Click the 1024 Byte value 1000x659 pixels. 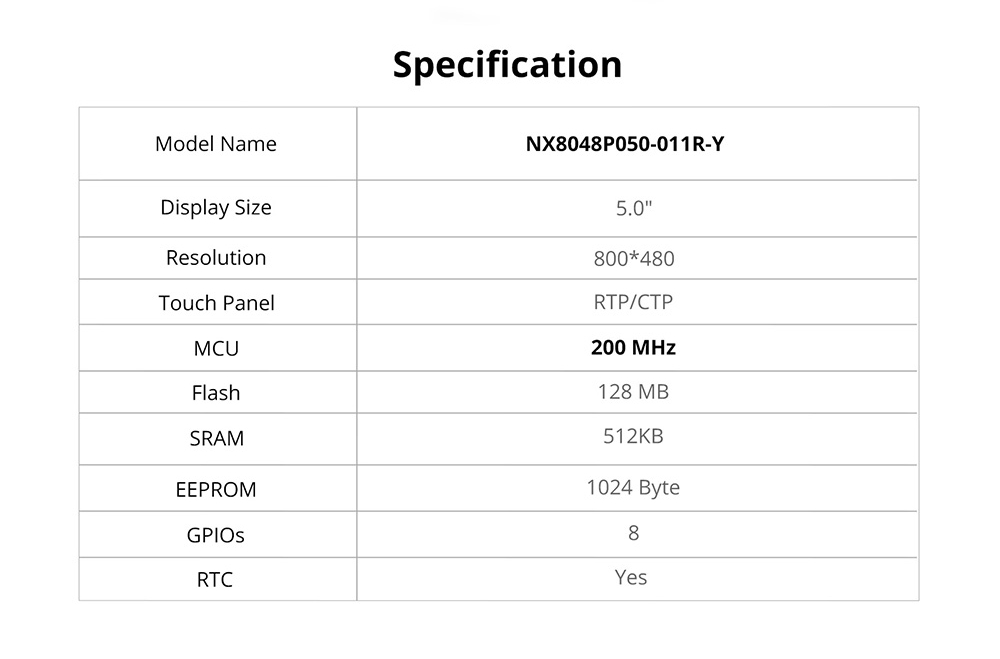pos(634,488)
